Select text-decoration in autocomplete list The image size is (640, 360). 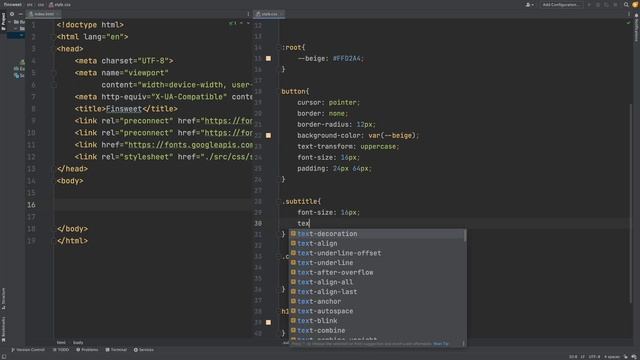point(377,234)
